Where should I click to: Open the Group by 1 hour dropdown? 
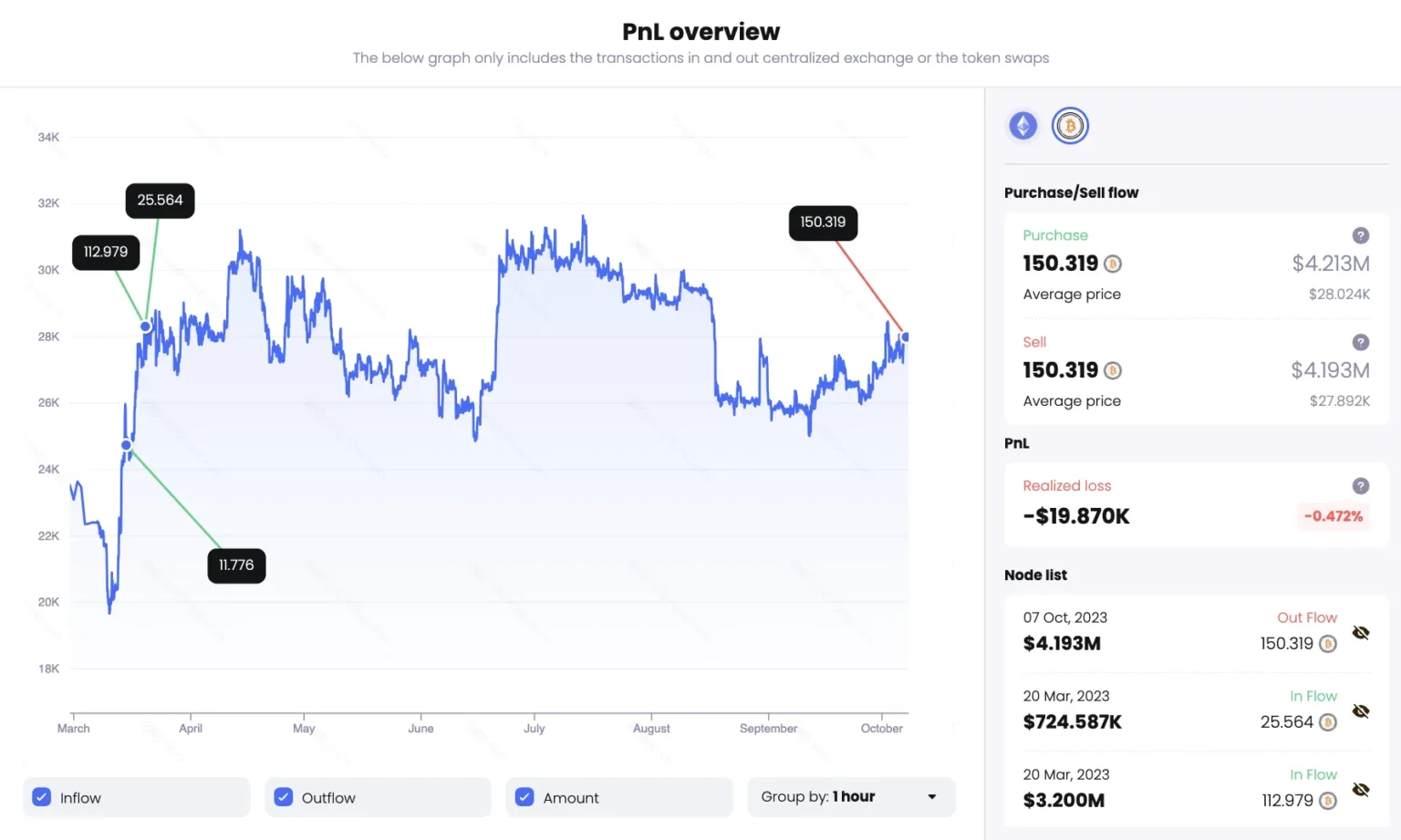tap(851, 796)
